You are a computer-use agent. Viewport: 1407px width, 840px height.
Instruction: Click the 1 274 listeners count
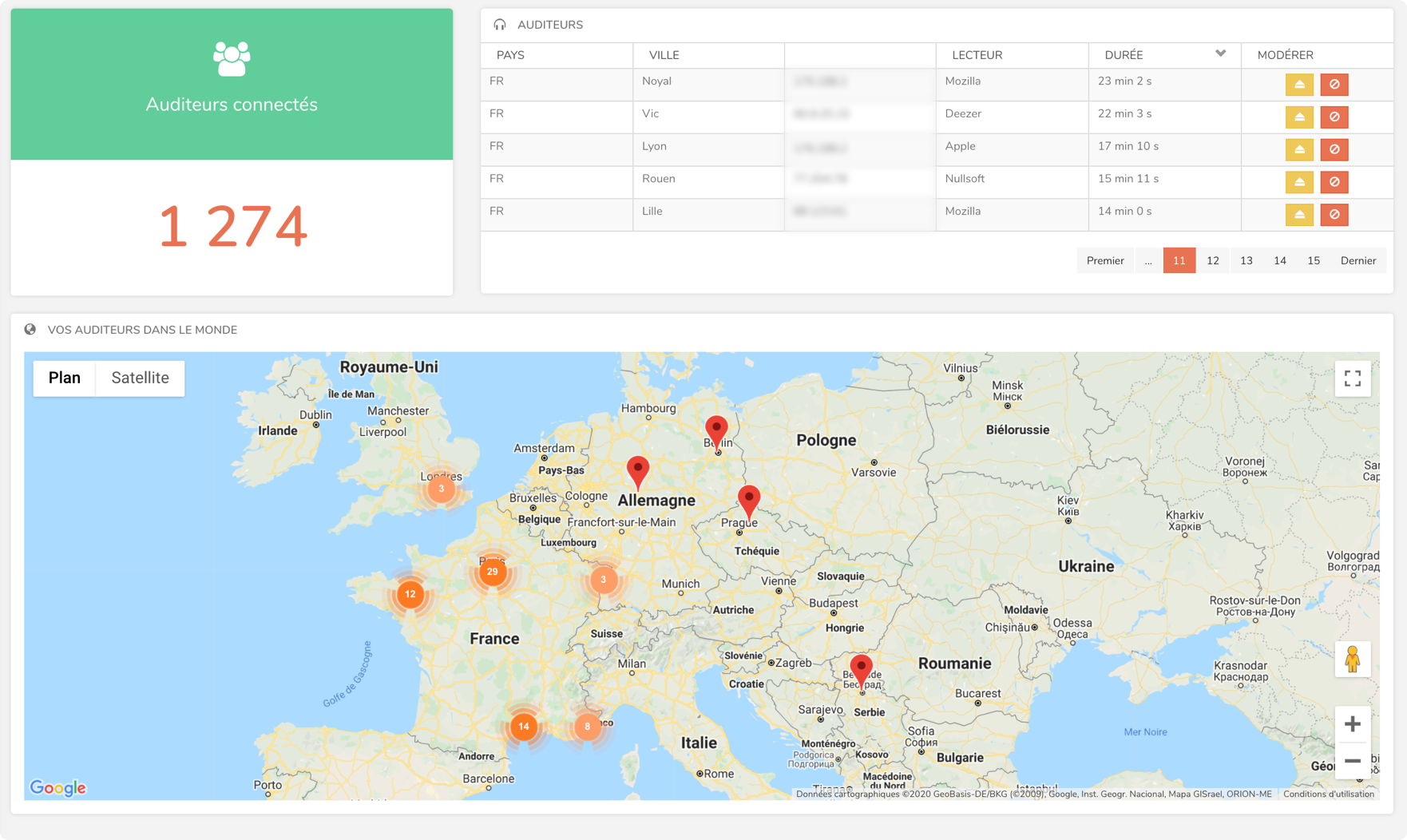coord(232,227)
